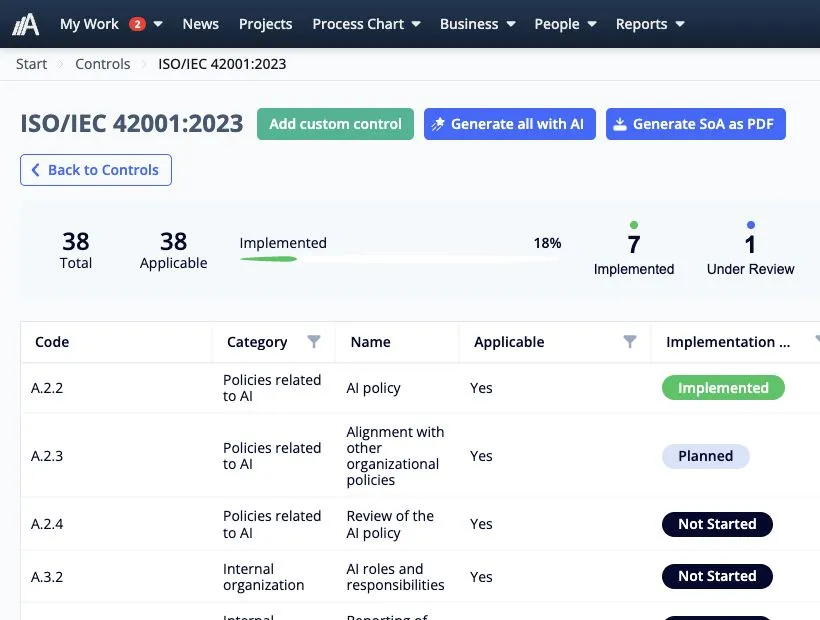Click 'Policies related to AI' in A.2.3 row
Viewport: 820px width, 620px height.
click(x=271, y=456)
